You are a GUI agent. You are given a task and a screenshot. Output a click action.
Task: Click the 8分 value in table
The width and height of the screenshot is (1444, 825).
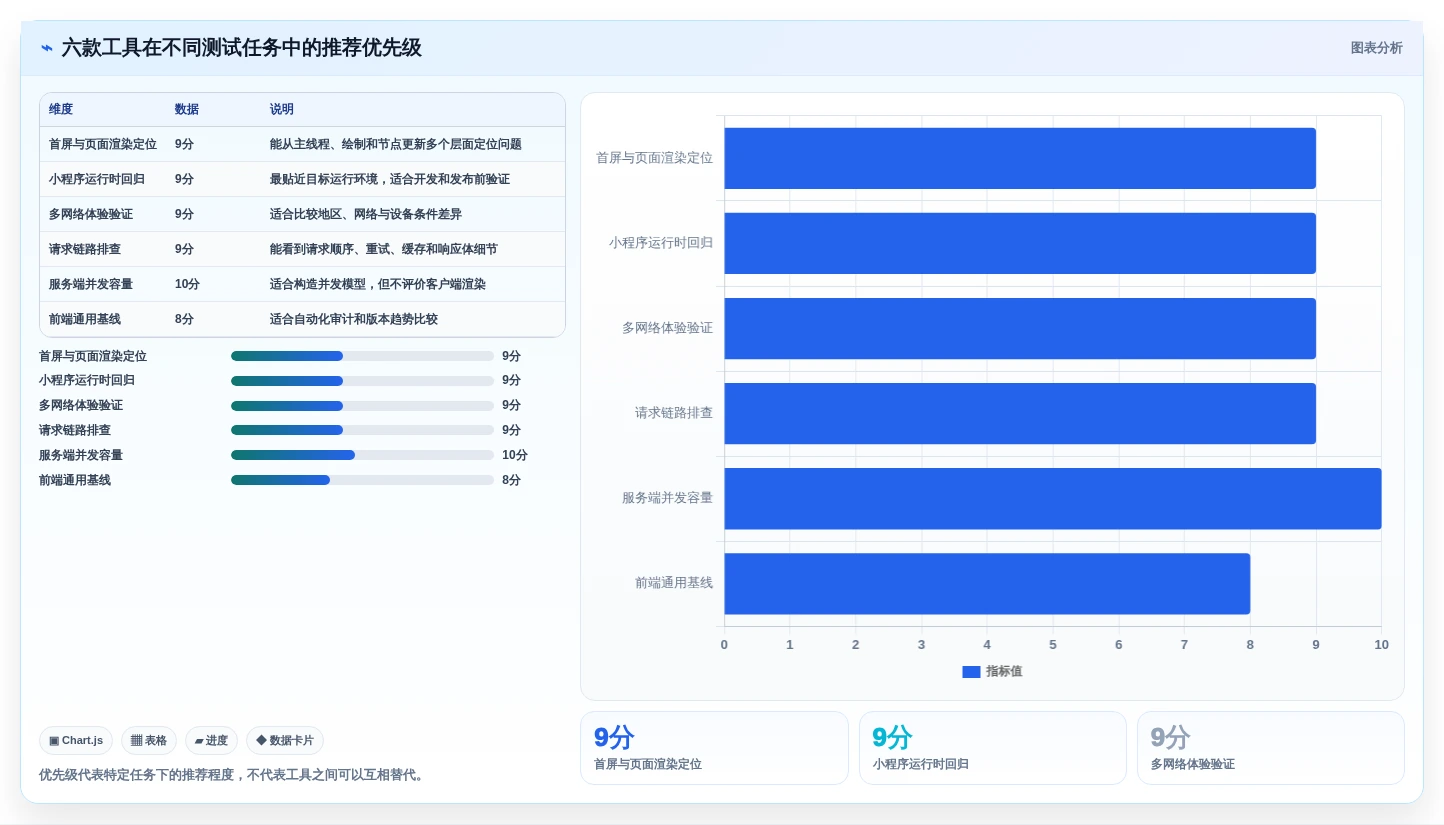(x=184, y=319)
